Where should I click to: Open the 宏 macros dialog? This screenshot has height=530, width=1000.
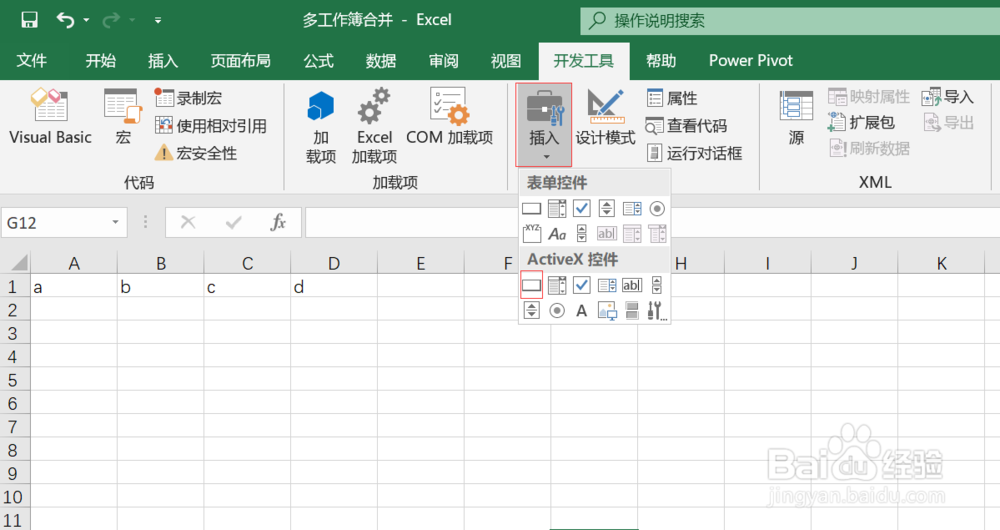click(x=122, y=117)
